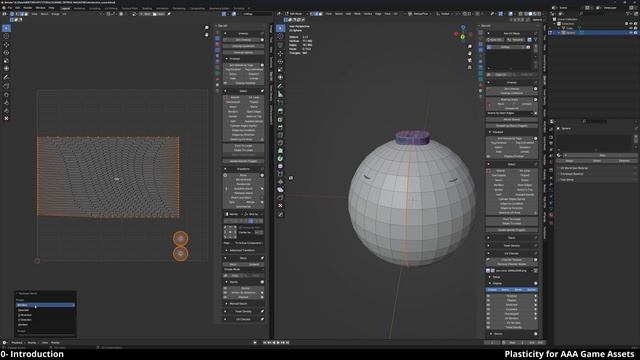Toggle the camera view icon in viewport
Image resolution: width=640 pixels, height=360 pixels.
coord(470,60)
